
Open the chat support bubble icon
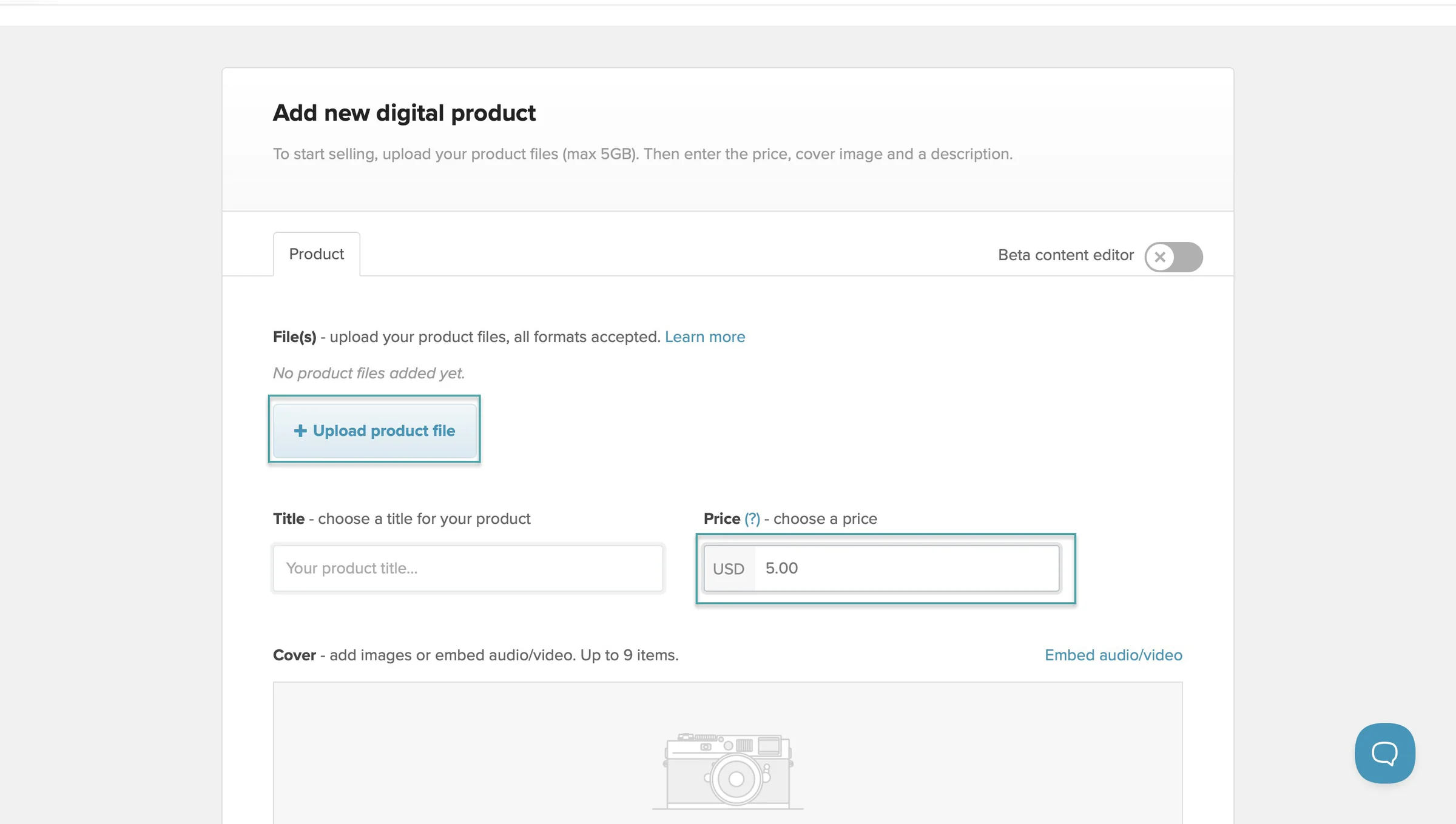coord(1384,752)
